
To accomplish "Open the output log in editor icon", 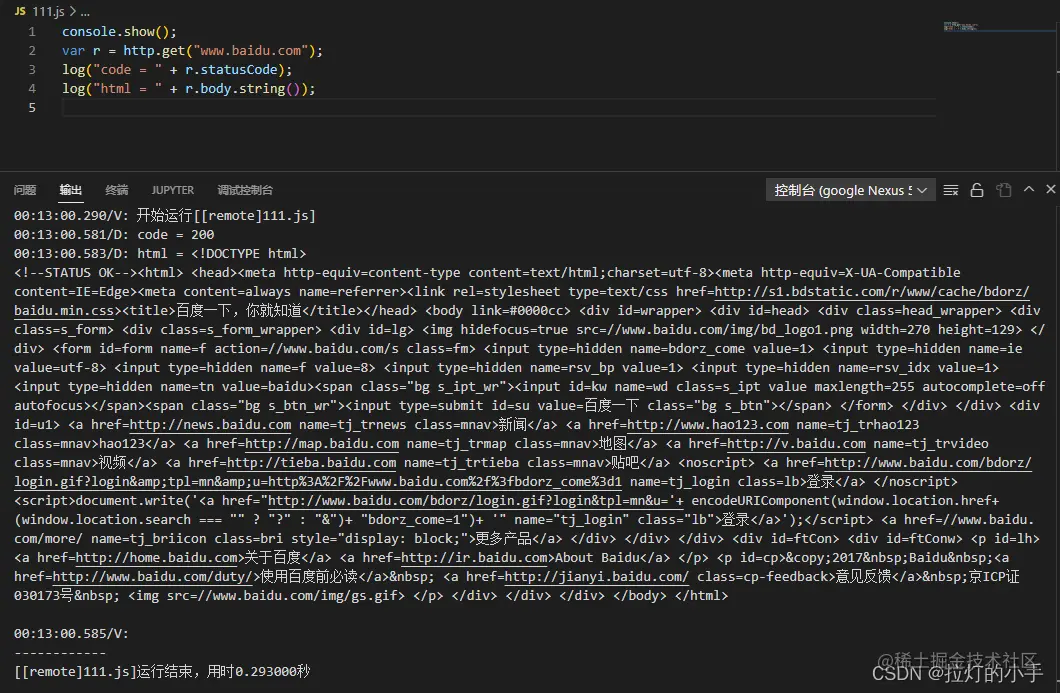I will point(1004,190).
